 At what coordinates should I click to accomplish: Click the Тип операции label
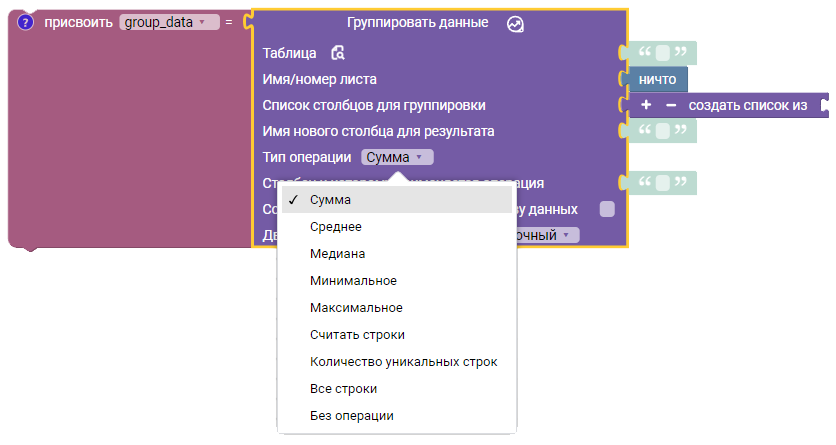(307, 157)
